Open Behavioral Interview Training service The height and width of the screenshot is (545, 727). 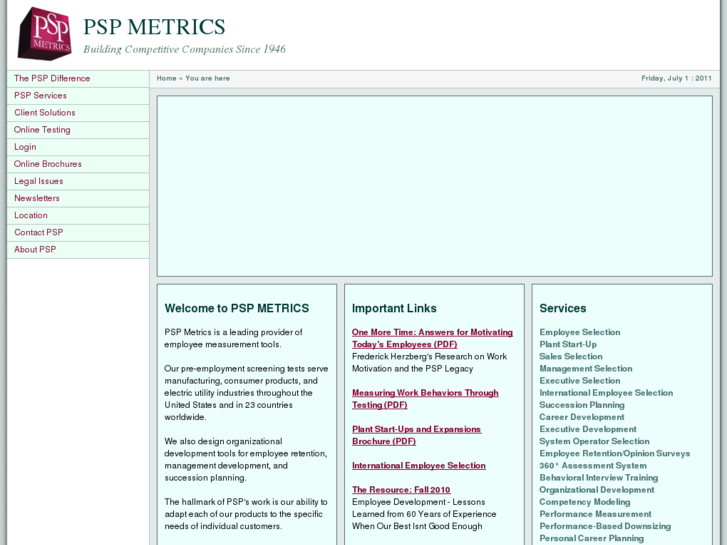point(599,478)
